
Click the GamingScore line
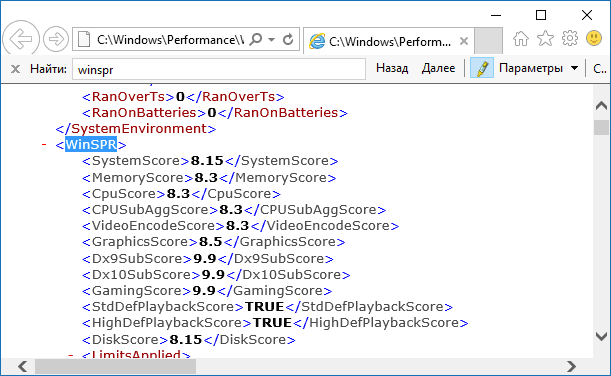pos(207,291)
